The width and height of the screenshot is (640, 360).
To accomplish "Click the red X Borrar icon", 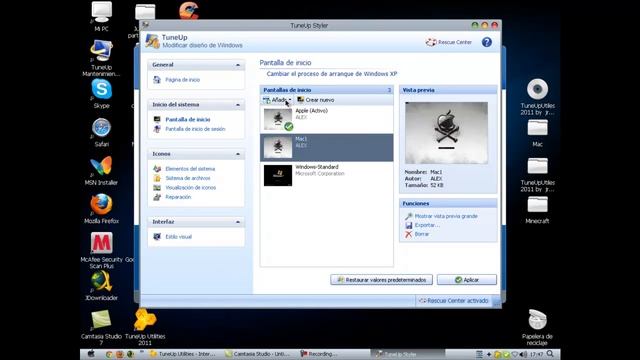I will coord(409,234).
